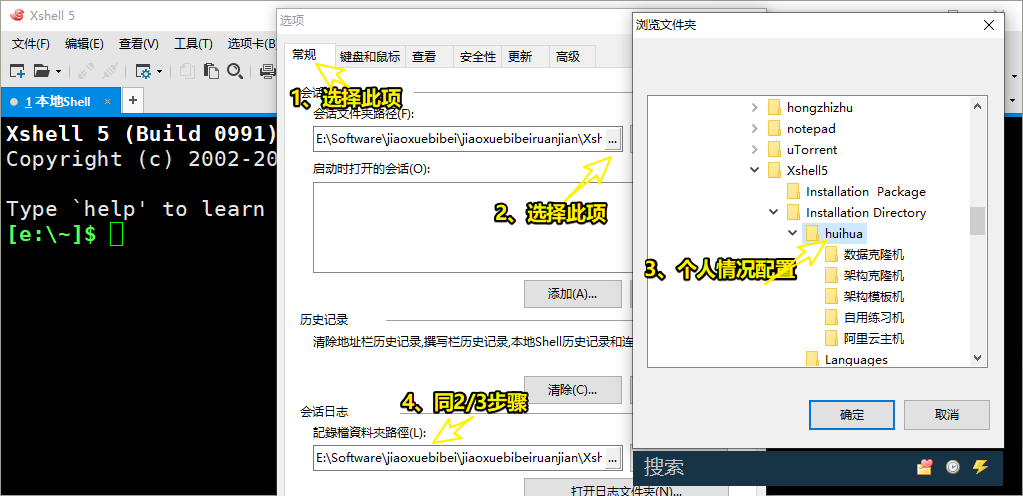Click the 搜索 search bar

point(817,467)
